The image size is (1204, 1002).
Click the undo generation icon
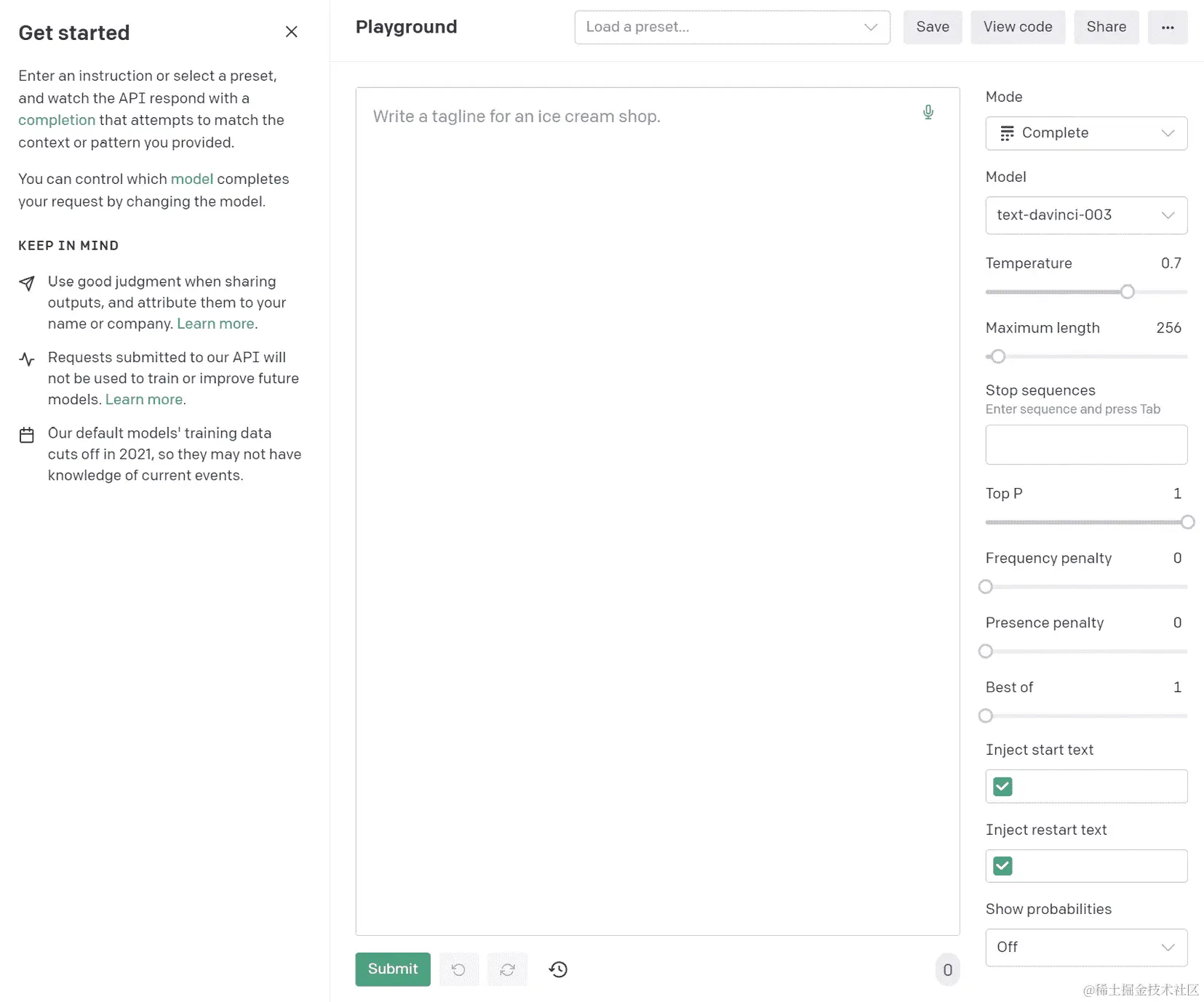click(458, 969)
